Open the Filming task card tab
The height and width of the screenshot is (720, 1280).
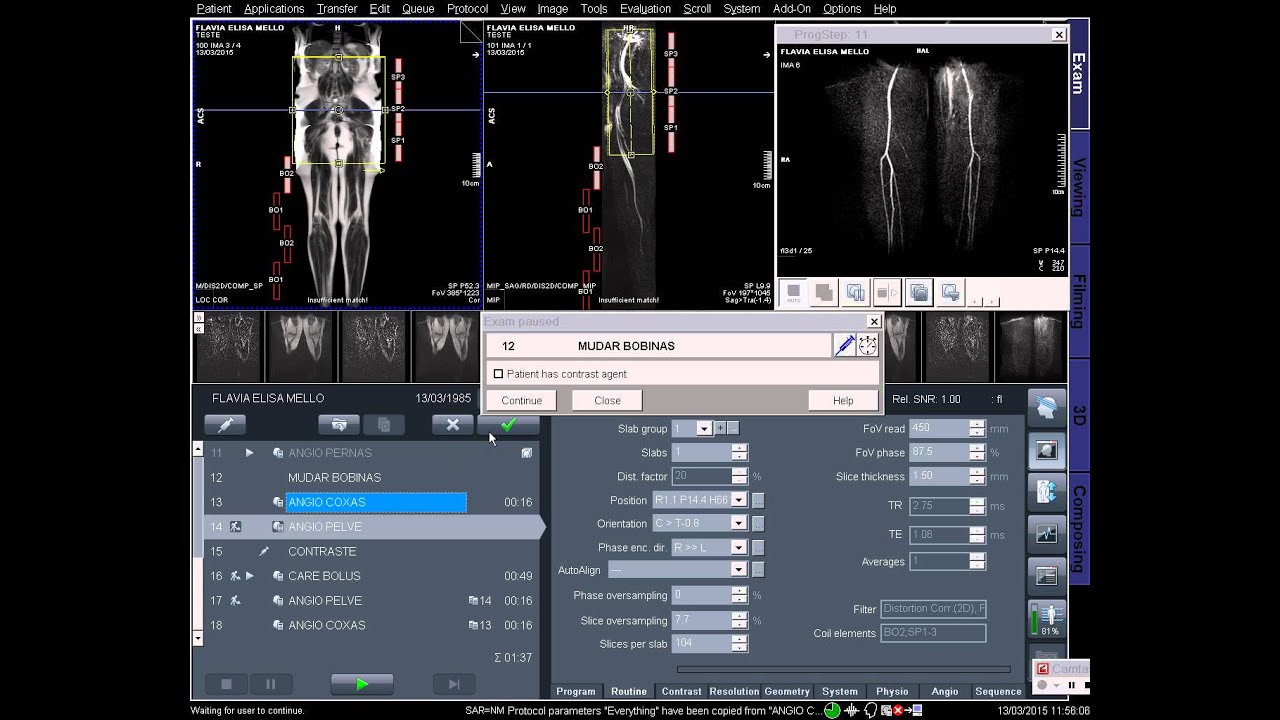[x=1079, y=300]
